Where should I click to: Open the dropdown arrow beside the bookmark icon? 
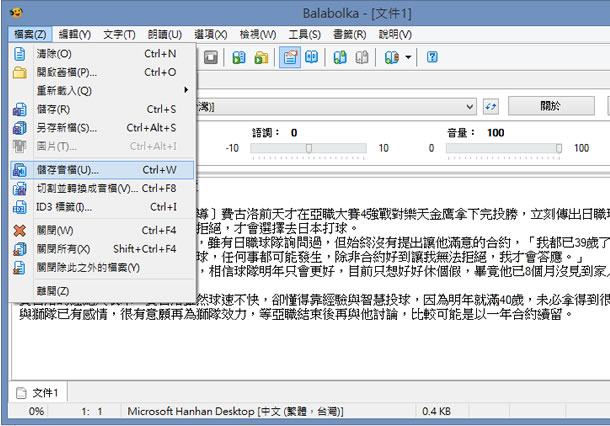(x=408, y=58)
